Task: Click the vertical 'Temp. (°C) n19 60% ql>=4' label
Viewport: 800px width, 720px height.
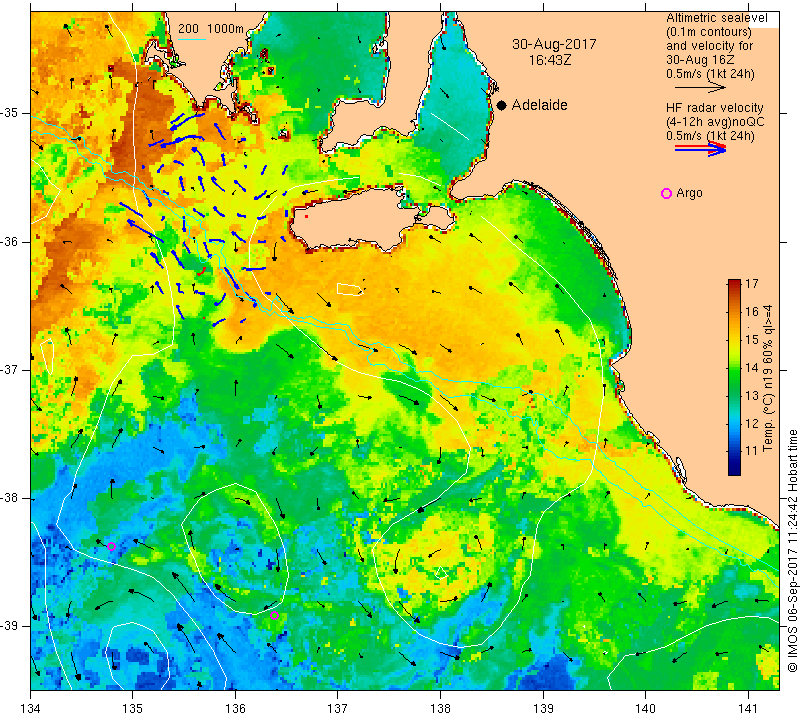Action: [x=767, y=379]
